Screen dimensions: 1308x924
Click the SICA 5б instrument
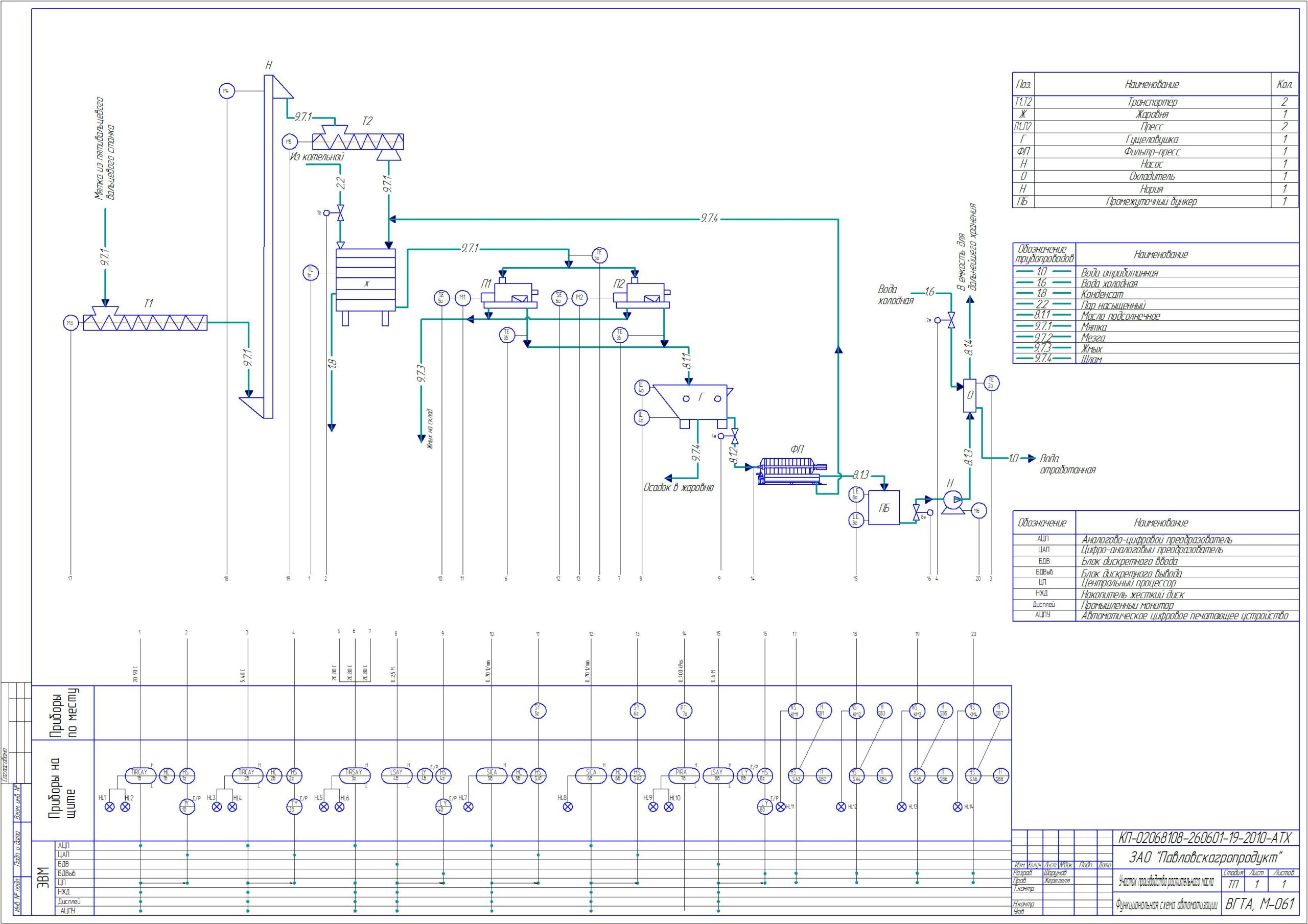[x=492, y=775]
